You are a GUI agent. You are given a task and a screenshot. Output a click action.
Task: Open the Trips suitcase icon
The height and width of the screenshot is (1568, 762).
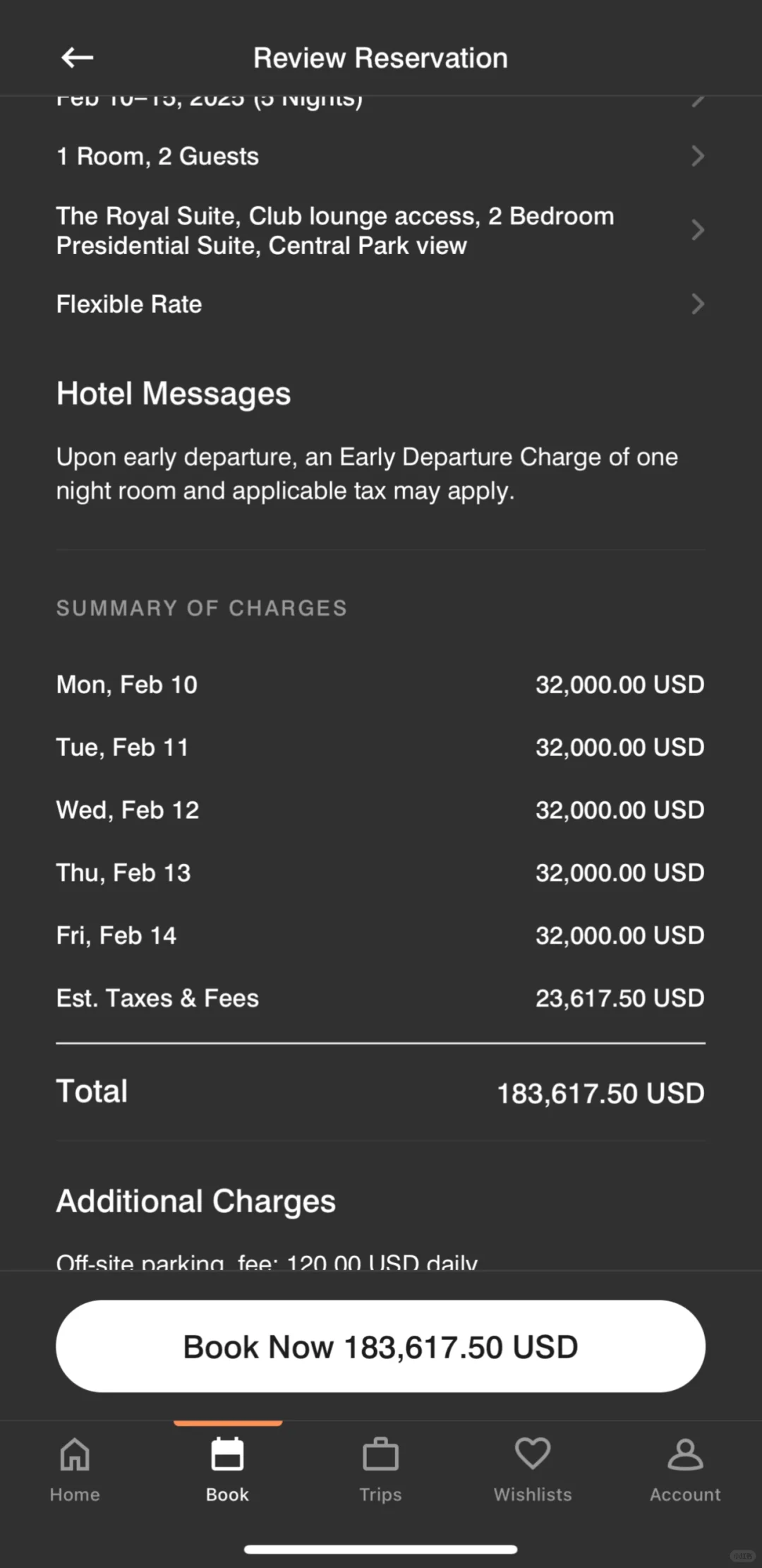click(380, 1455)
